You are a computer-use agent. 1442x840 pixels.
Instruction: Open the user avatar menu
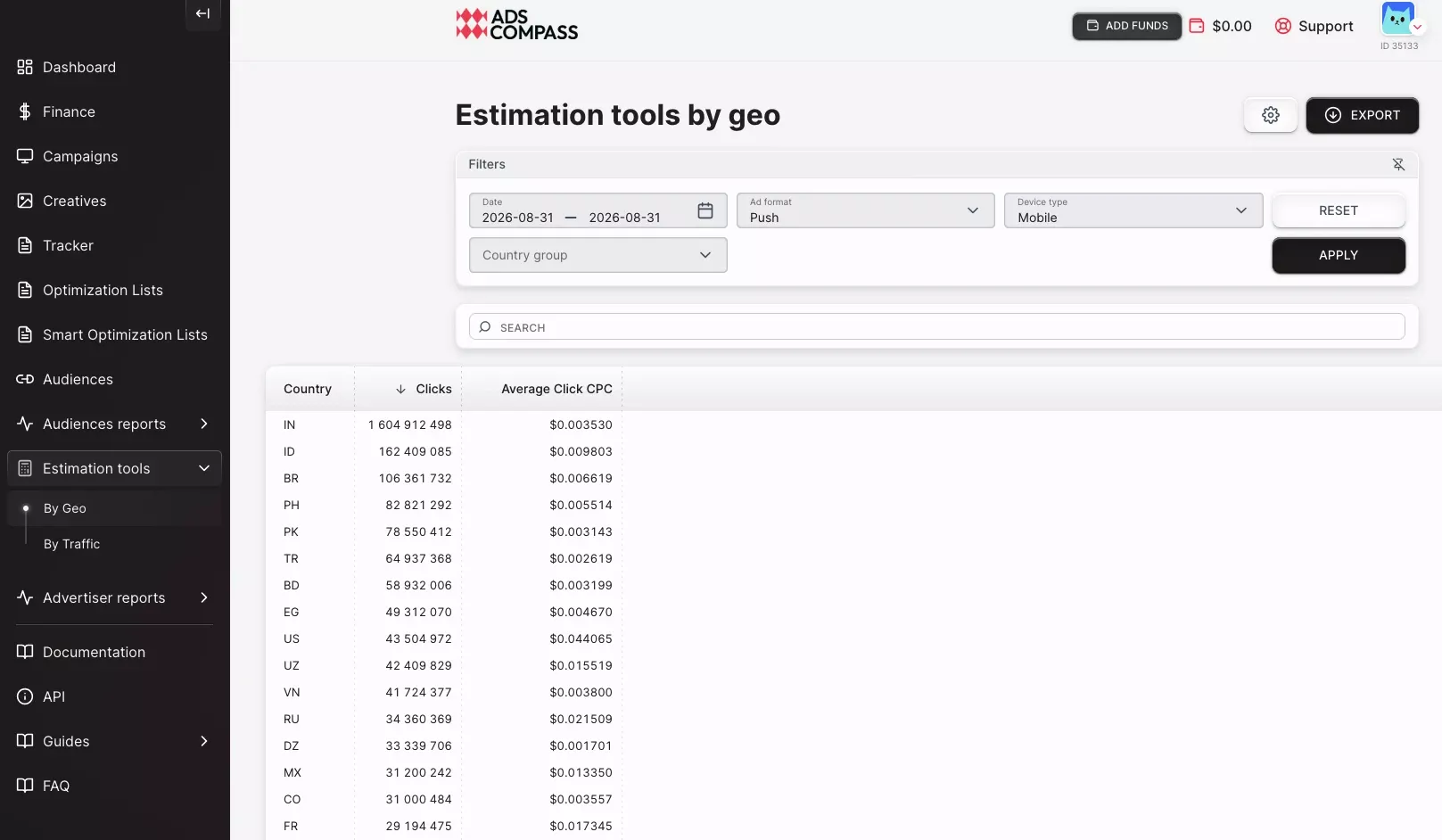1399,19
